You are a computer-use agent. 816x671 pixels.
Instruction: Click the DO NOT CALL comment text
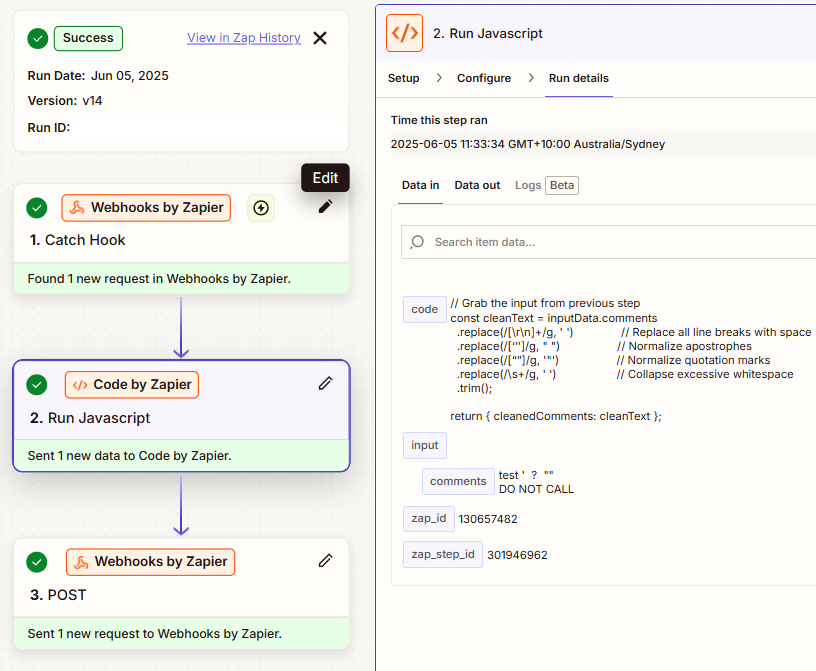pos(537,489)
